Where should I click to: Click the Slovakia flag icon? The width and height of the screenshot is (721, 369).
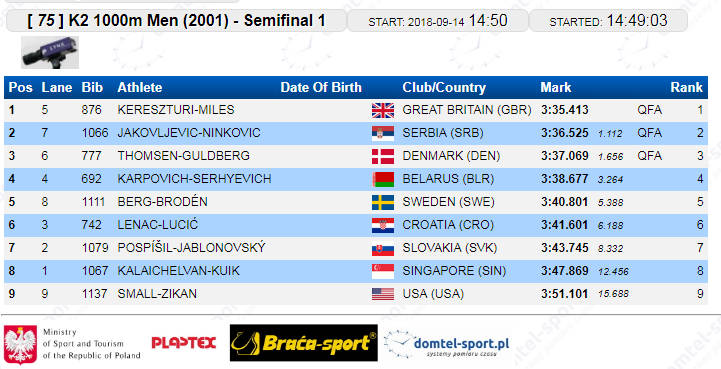383,248
